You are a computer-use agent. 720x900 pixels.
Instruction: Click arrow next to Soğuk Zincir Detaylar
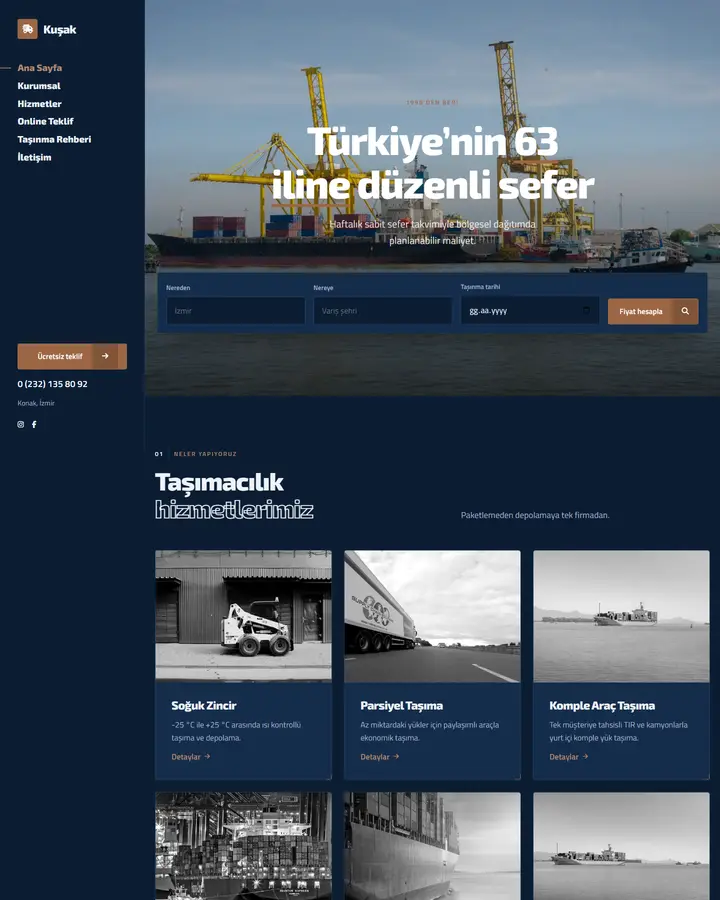[207, 757]
